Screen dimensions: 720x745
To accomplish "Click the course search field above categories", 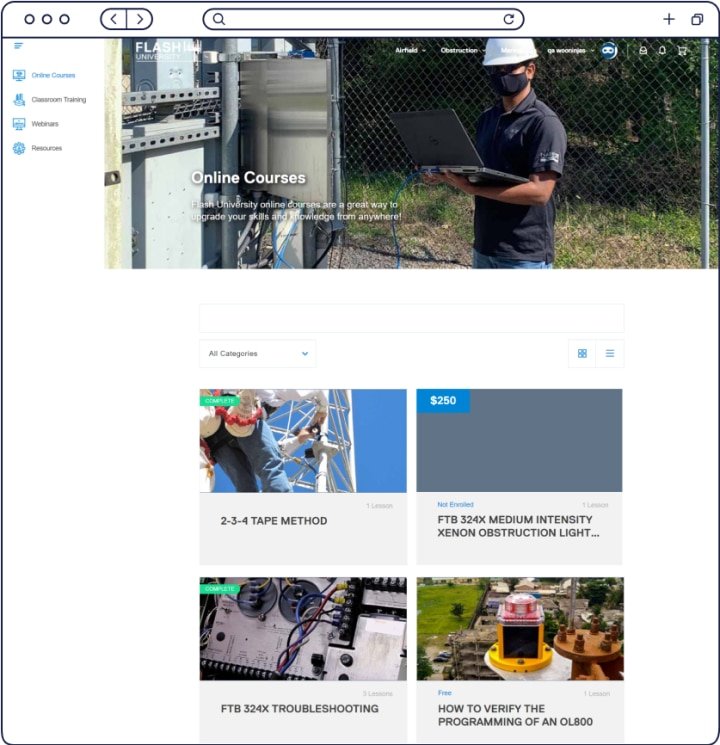I will [x=412, y=318].
